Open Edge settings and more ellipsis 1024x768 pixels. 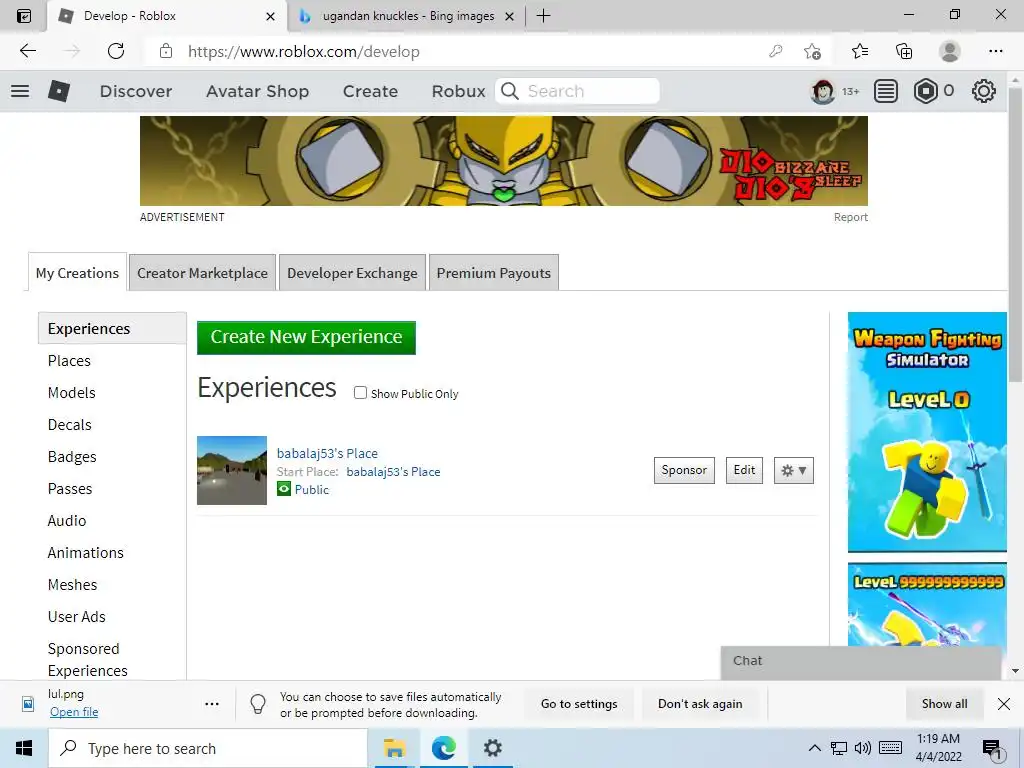coord(995,51)
